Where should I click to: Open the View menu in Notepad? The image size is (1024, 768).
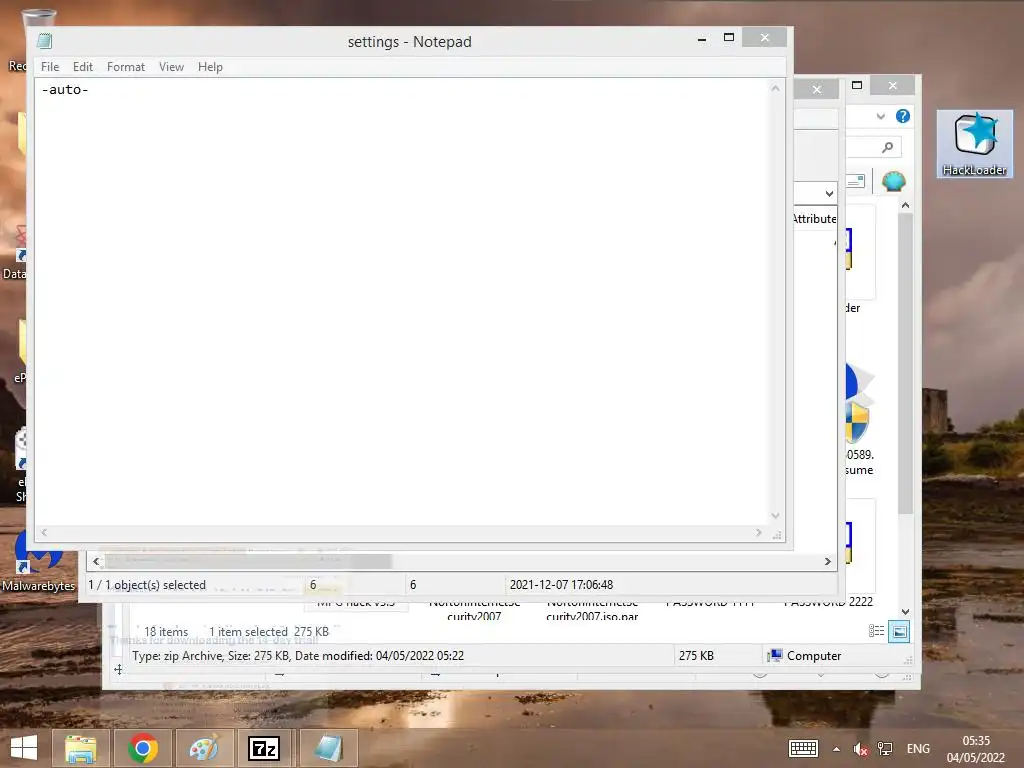[x=171, y=67]
